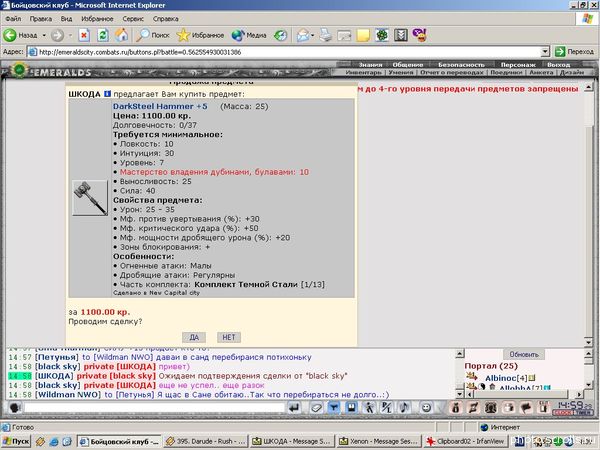
Task: Click the chat message input field
Action: coord(155,408)
